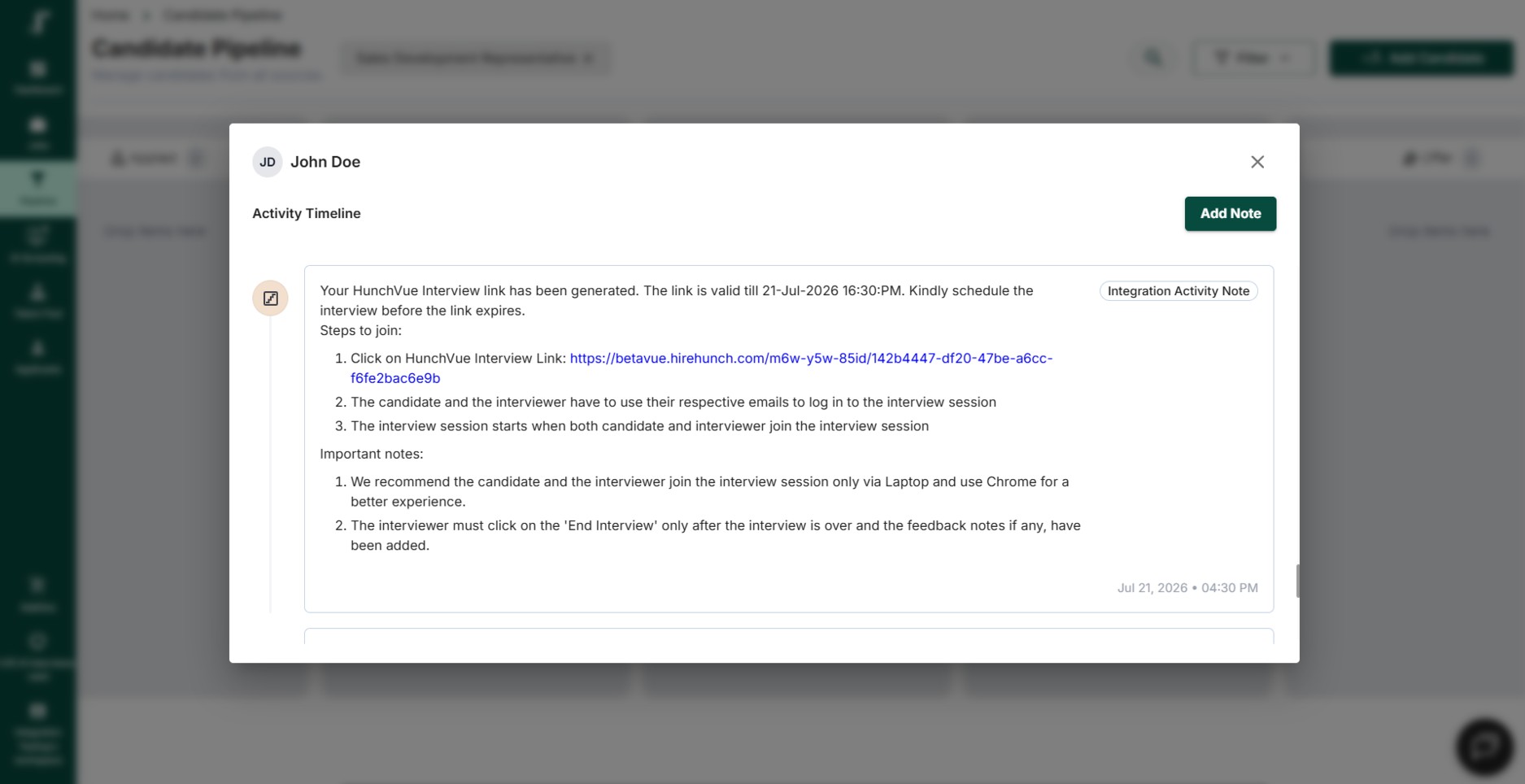
Task: Open Jobs in the left sidebar
Action: (x=38, y=133)
